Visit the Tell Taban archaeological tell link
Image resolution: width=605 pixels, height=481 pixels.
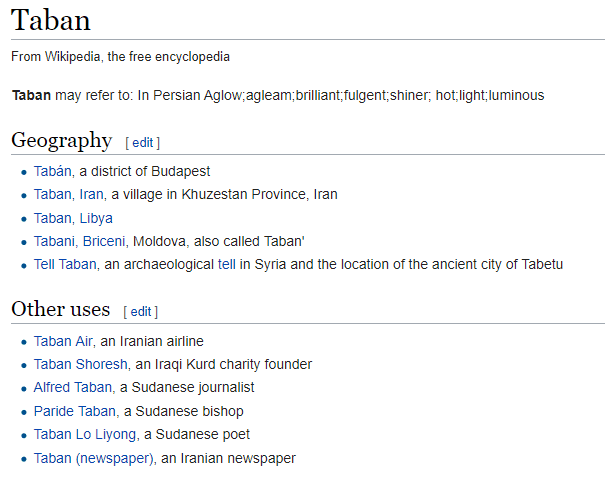click(x=64, y=264)
